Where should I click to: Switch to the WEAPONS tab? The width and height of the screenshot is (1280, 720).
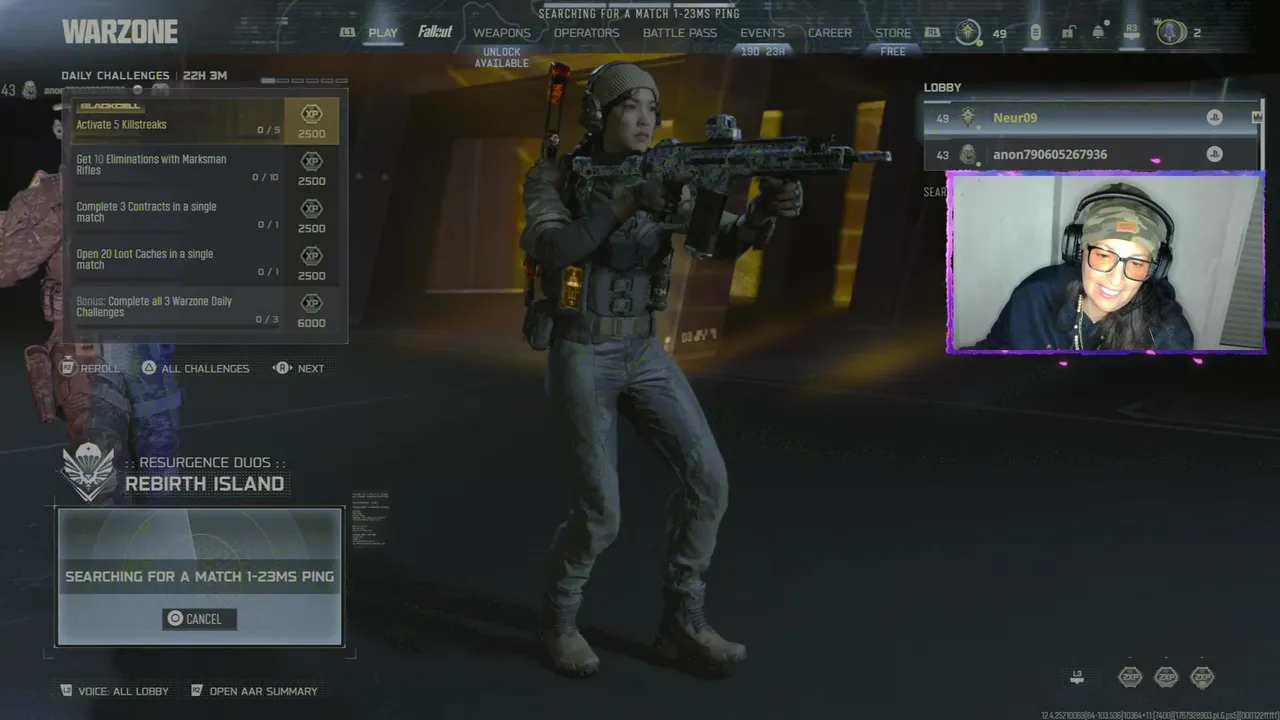pyautogui.click(x=502, y=33)
